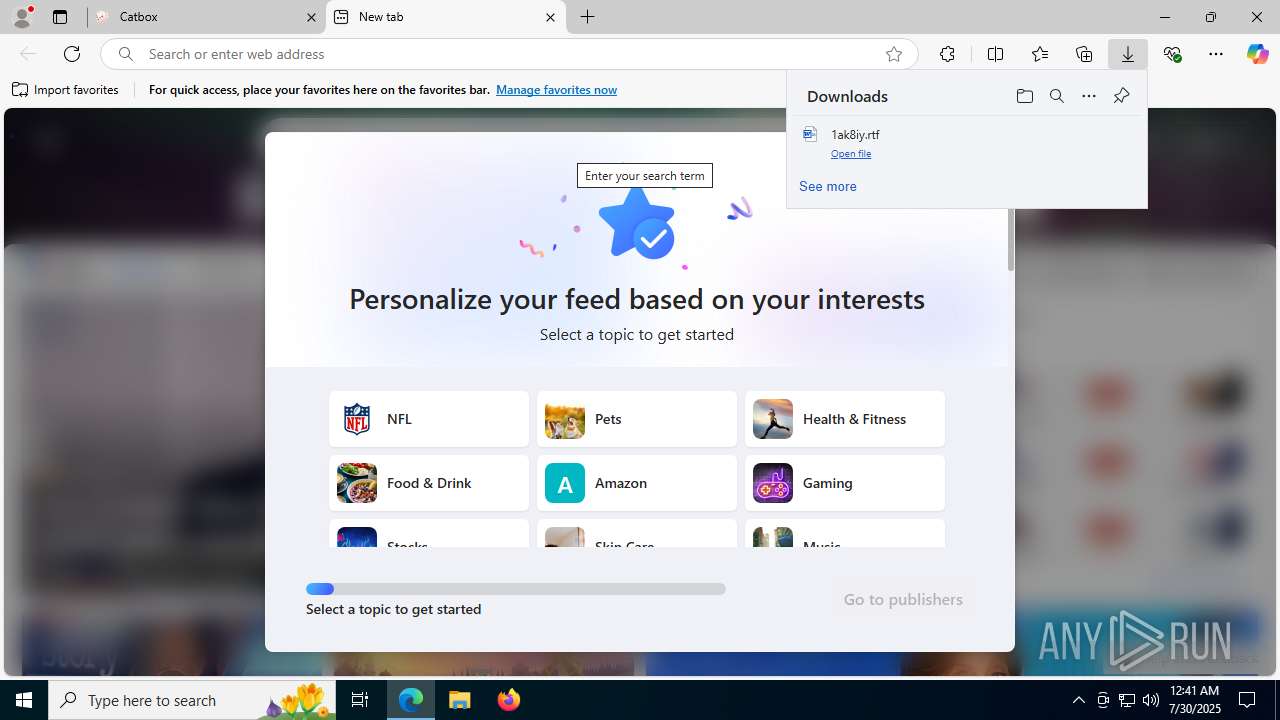
Task: Open the volume speaker icon
Action: (x=1151, y=700)
